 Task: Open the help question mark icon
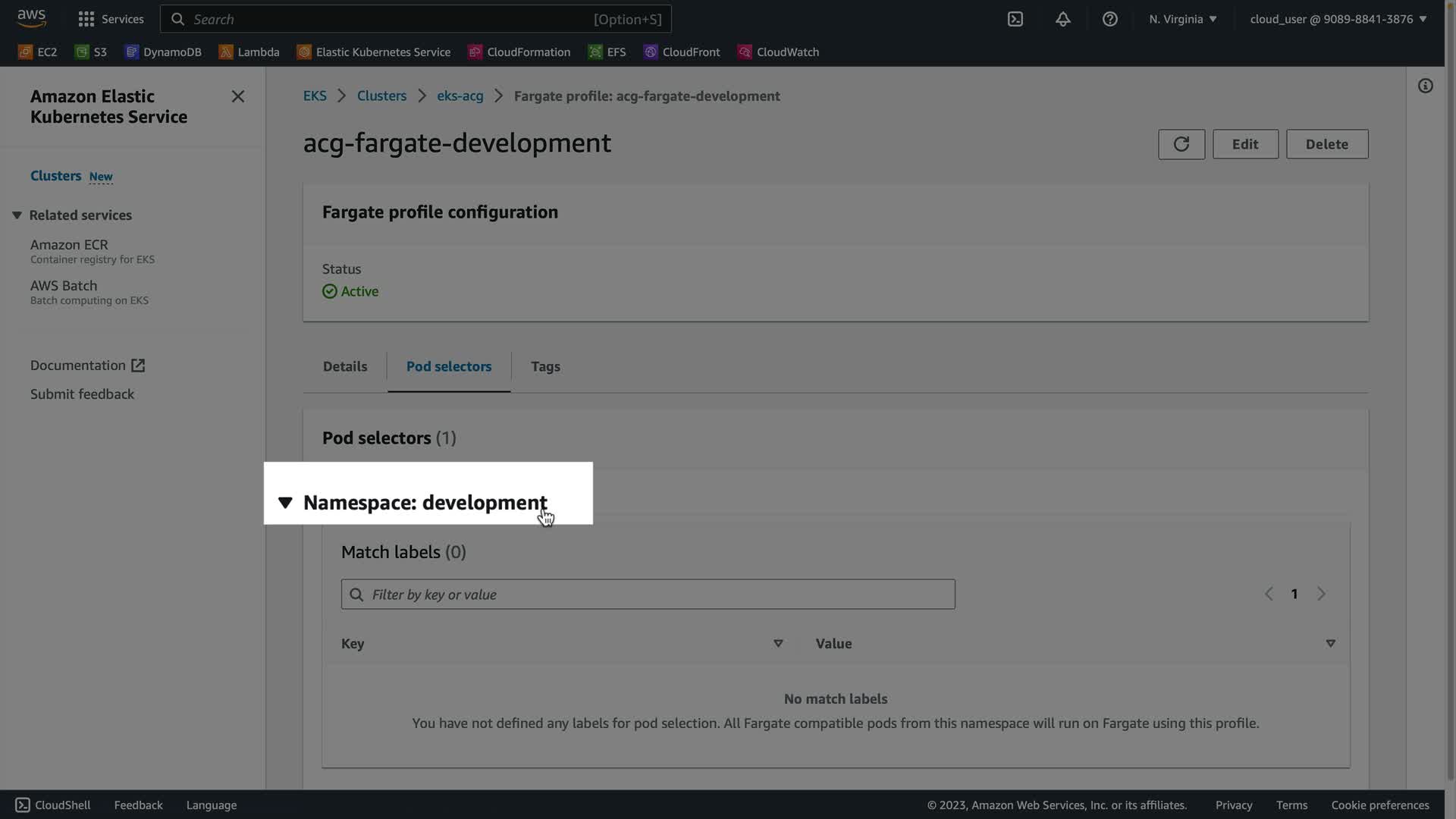click(1109, 19)
